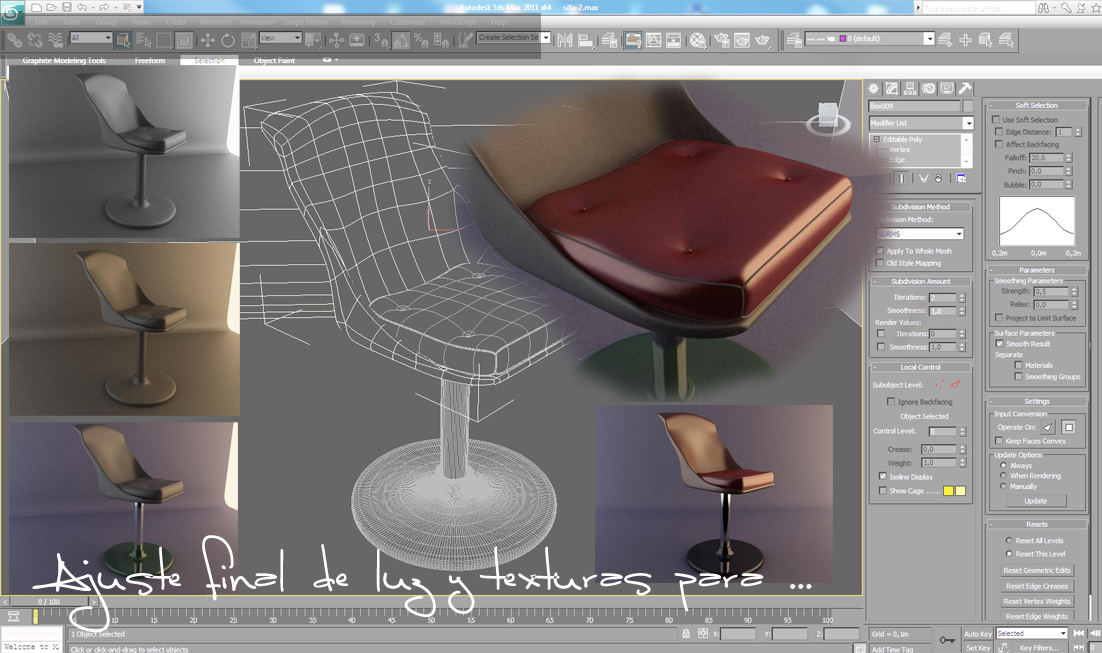Choose the Select and Move tool
The width and height of the screenshot is (1102, 653).
207,40
